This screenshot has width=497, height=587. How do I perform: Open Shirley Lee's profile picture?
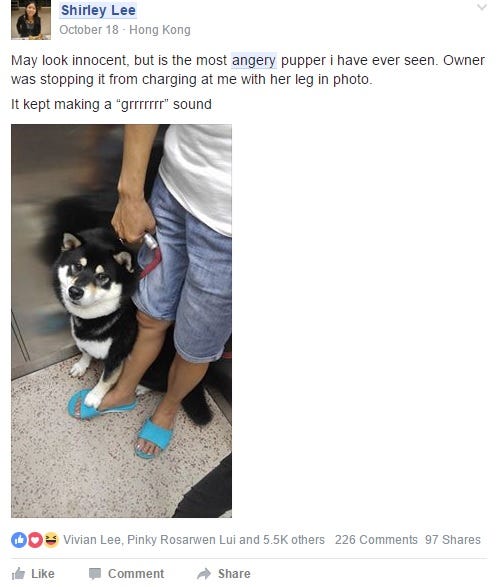point(31,19)
